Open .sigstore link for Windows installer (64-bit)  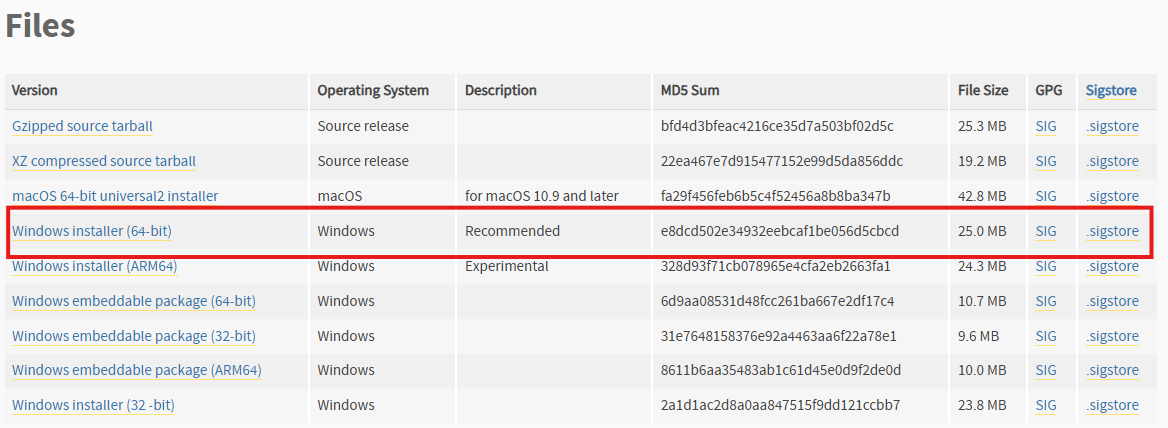(x=1112, y=231)
